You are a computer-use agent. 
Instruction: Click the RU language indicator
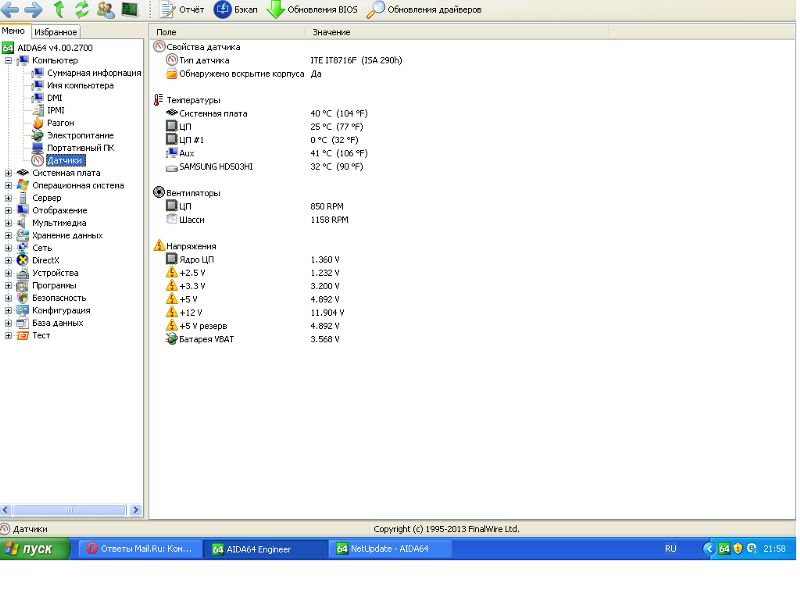click(x=670, y=549)
